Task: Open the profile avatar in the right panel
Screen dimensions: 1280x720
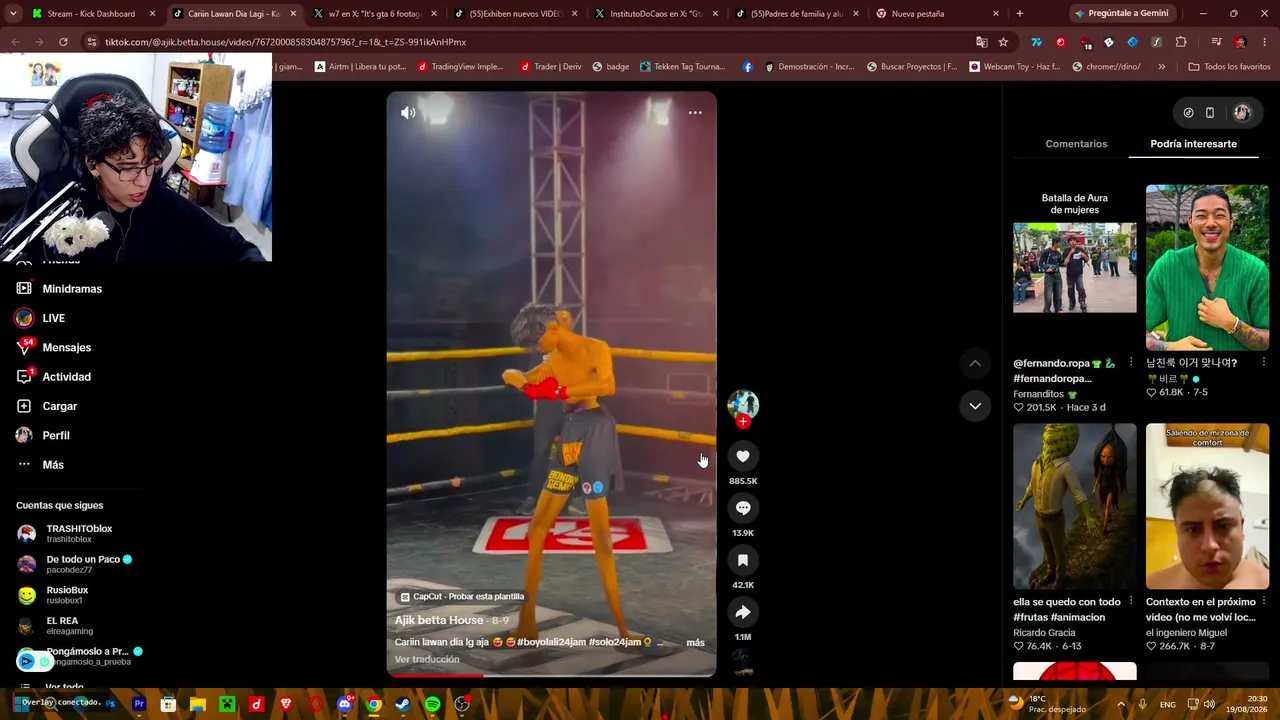Action: 1242,113
